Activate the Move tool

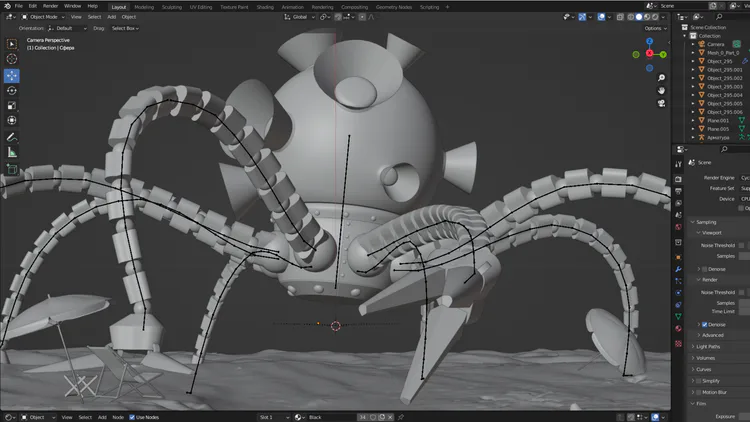12,76
